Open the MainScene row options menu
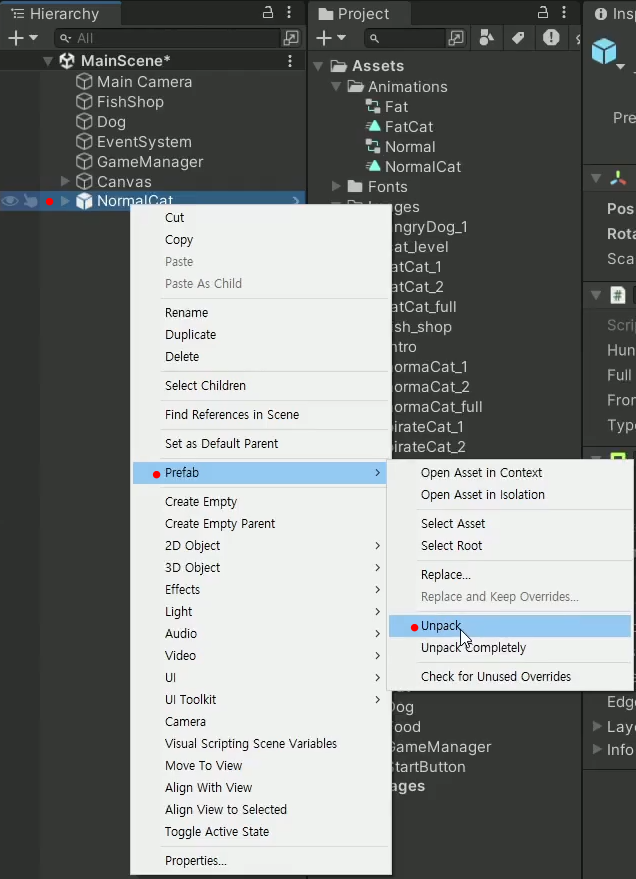 coord(290,61)
